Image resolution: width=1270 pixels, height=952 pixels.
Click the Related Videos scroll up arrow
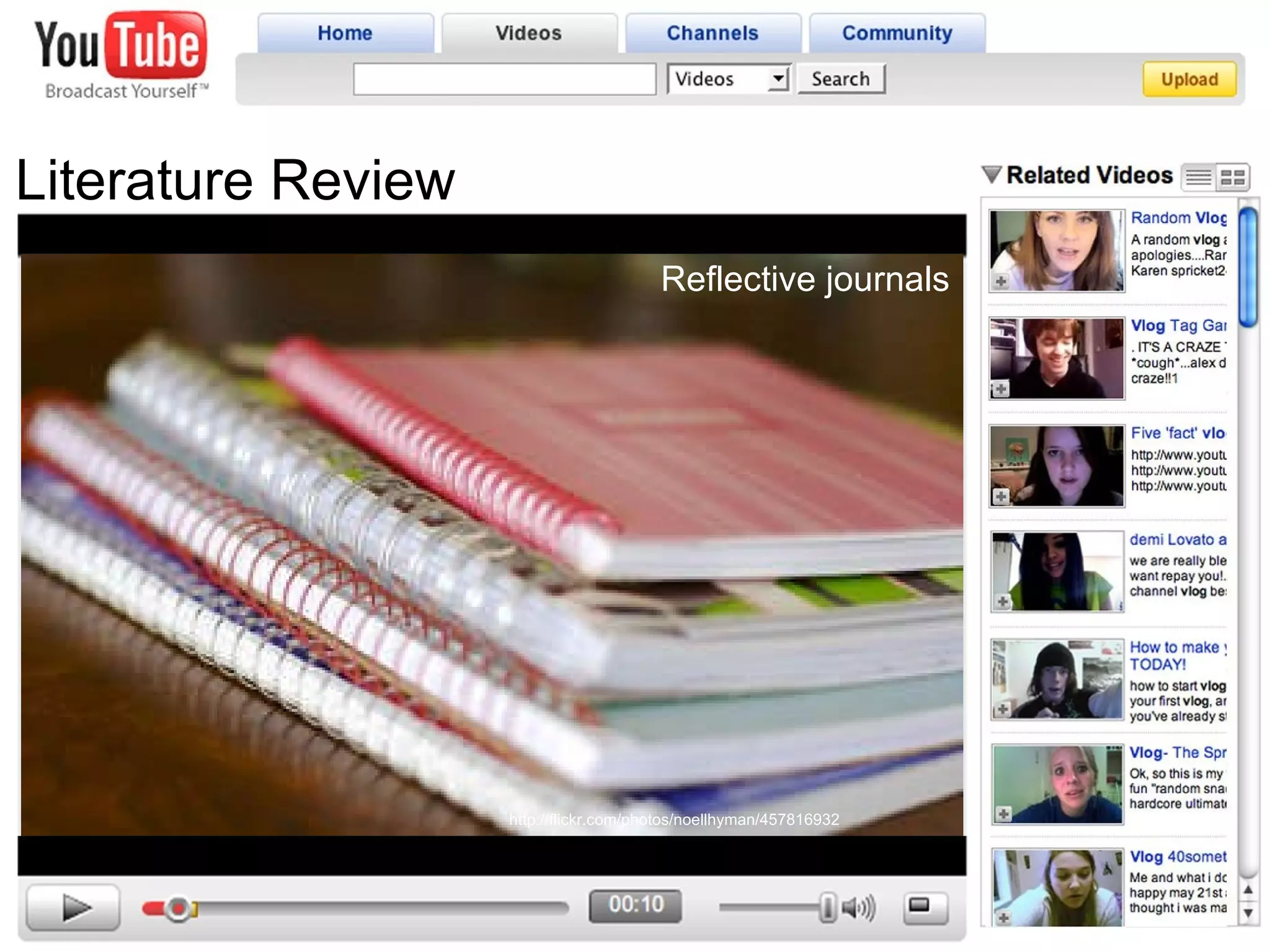point(1248,890)
